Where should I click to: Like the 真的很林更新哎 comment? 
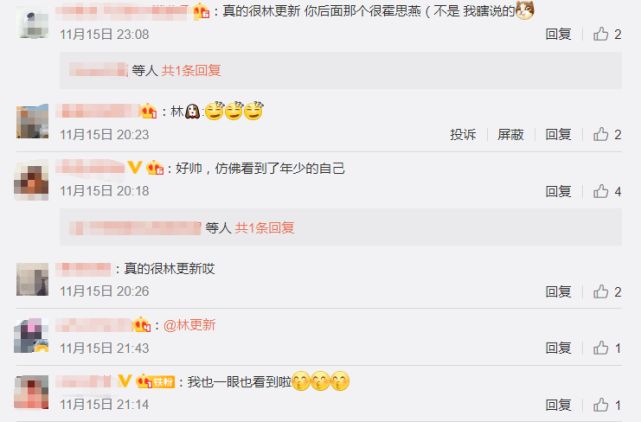pyautogui.click(x=607, y=292)
